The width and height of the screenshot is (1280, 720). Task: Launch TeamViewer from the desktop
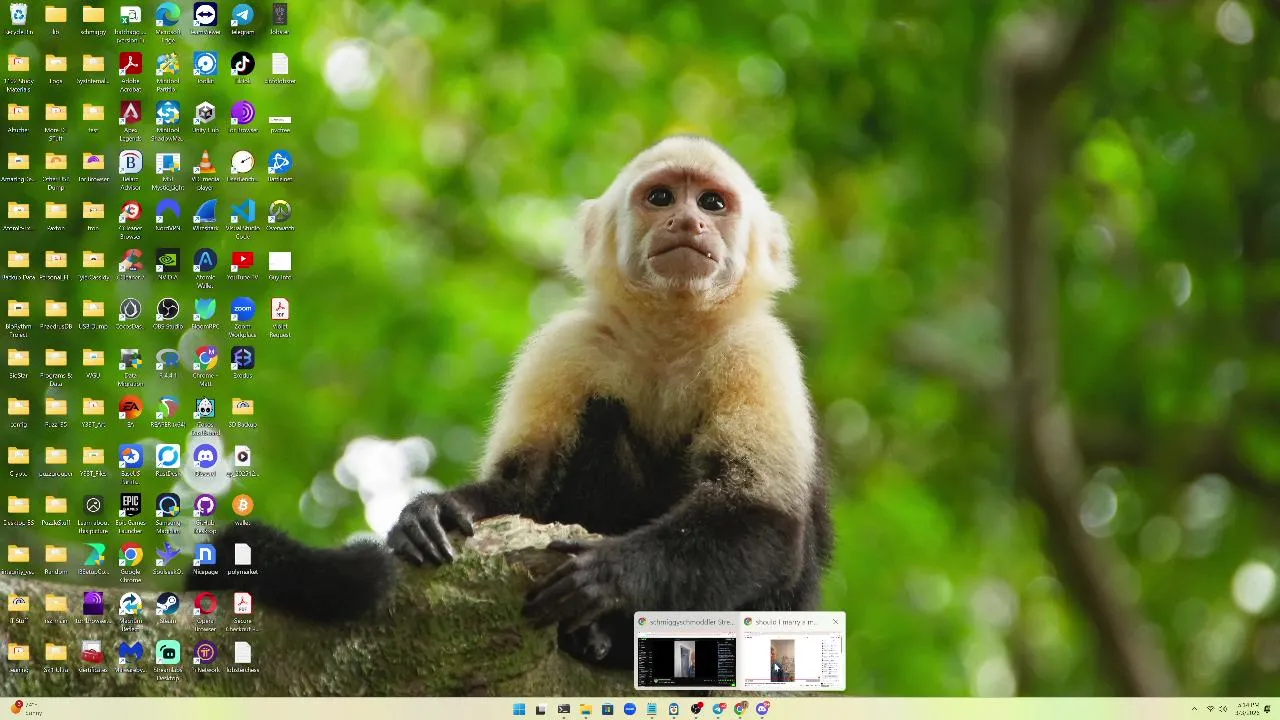click(x=205, y=19)
